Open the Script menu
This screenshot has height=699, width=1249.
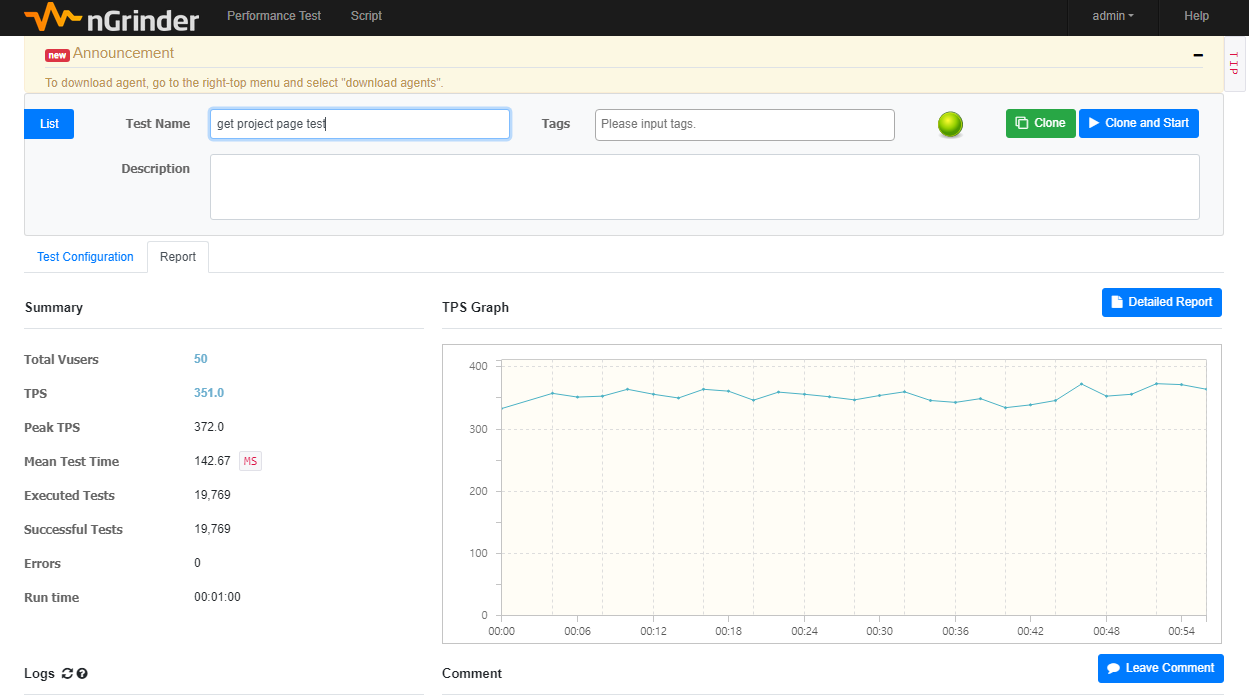click(366, 16)
